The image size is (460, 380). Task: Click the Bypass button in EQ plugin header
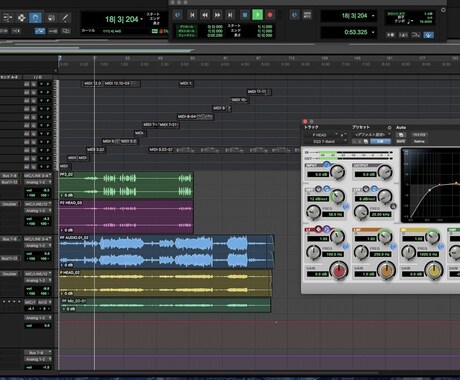tap(419, 135)
